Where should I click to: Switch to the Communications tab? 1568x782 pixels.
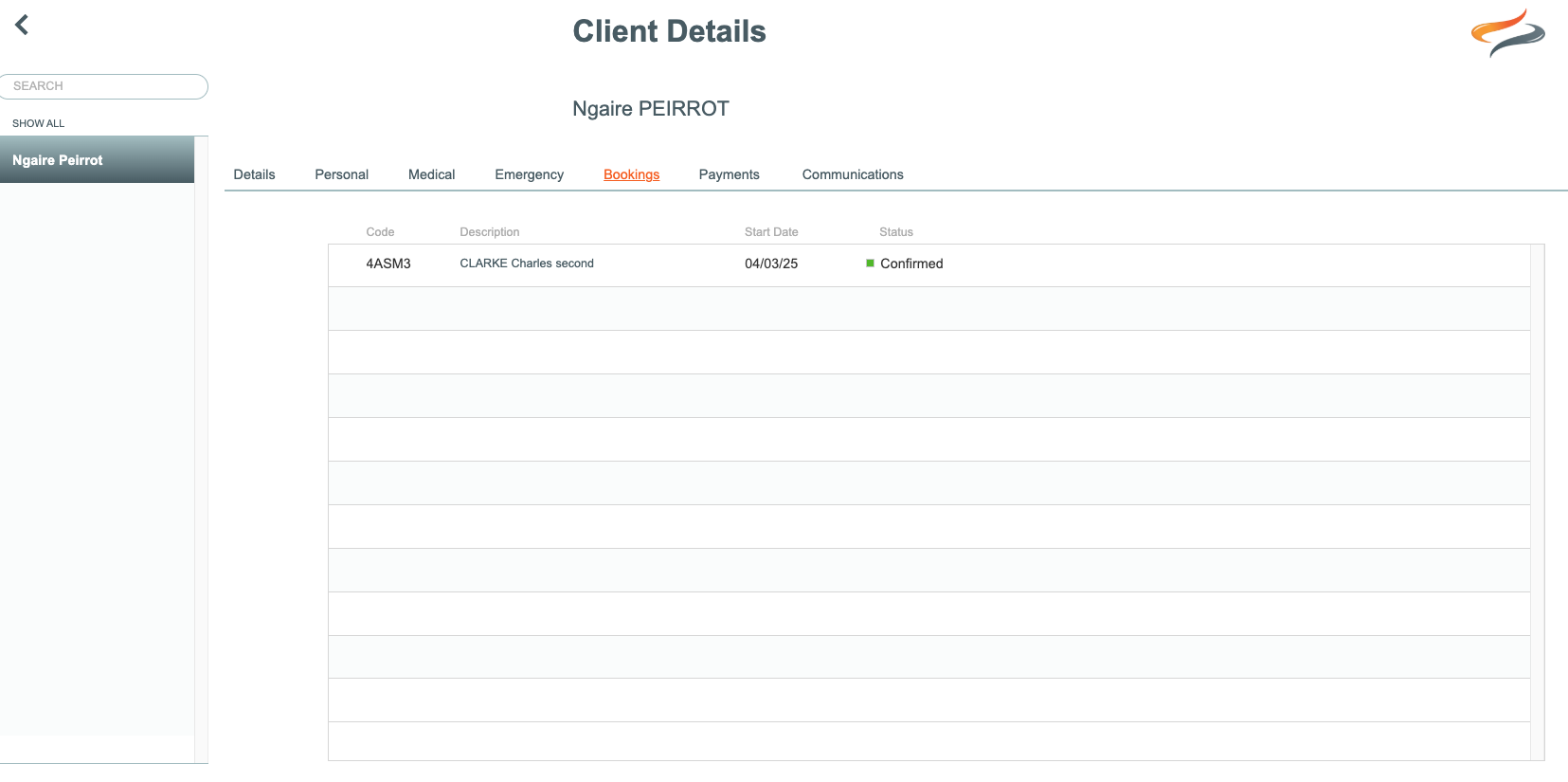click(853, 174)
